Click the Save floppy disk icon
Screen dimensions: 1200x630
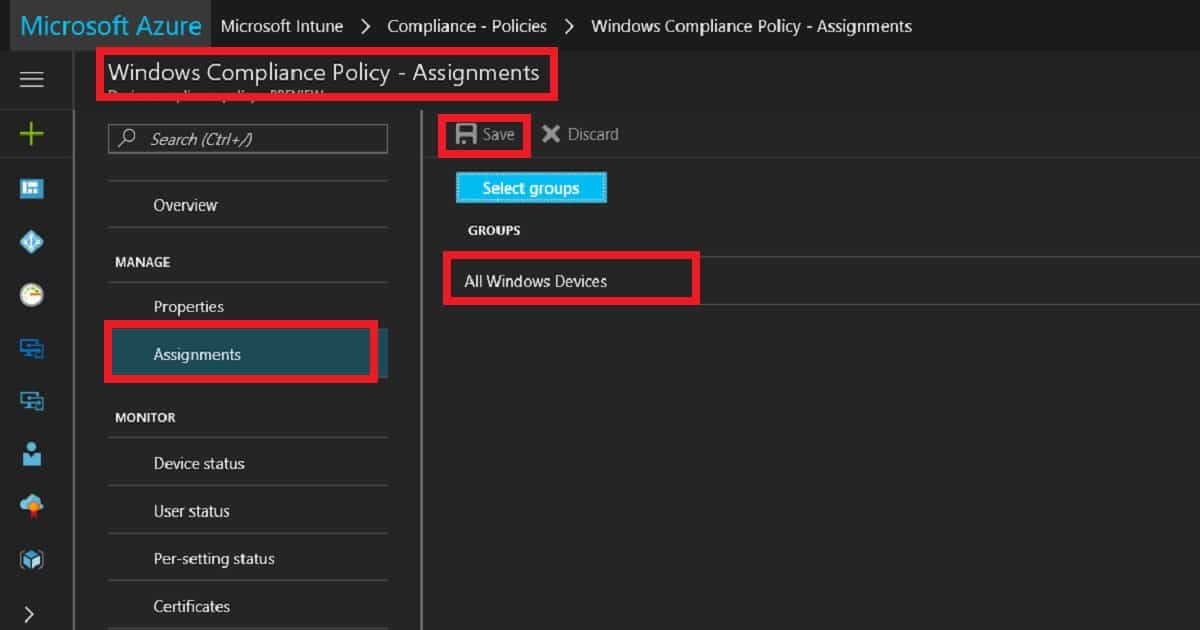tap(465, 134)
